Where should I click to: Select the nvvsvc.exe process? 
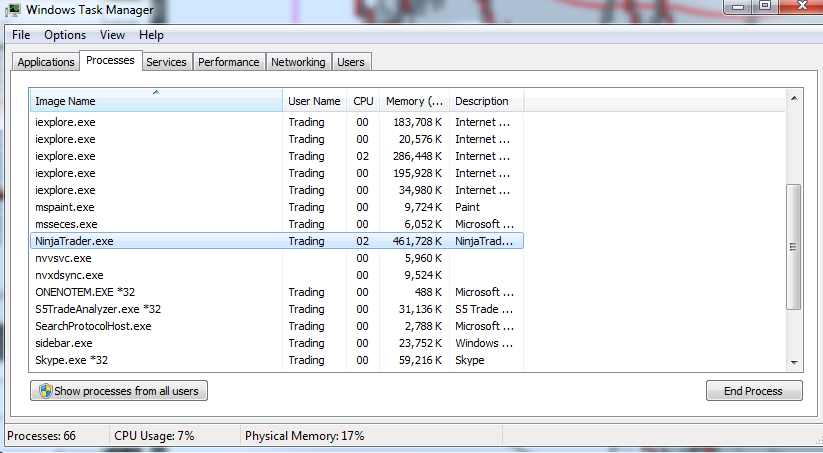pos(277,258)
